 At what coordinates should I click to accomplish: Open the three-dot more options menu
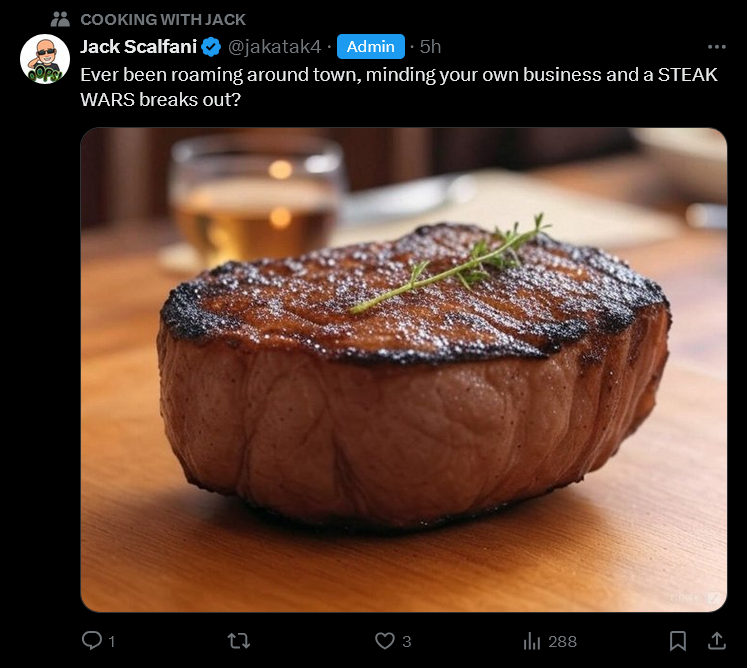[717, 47]
